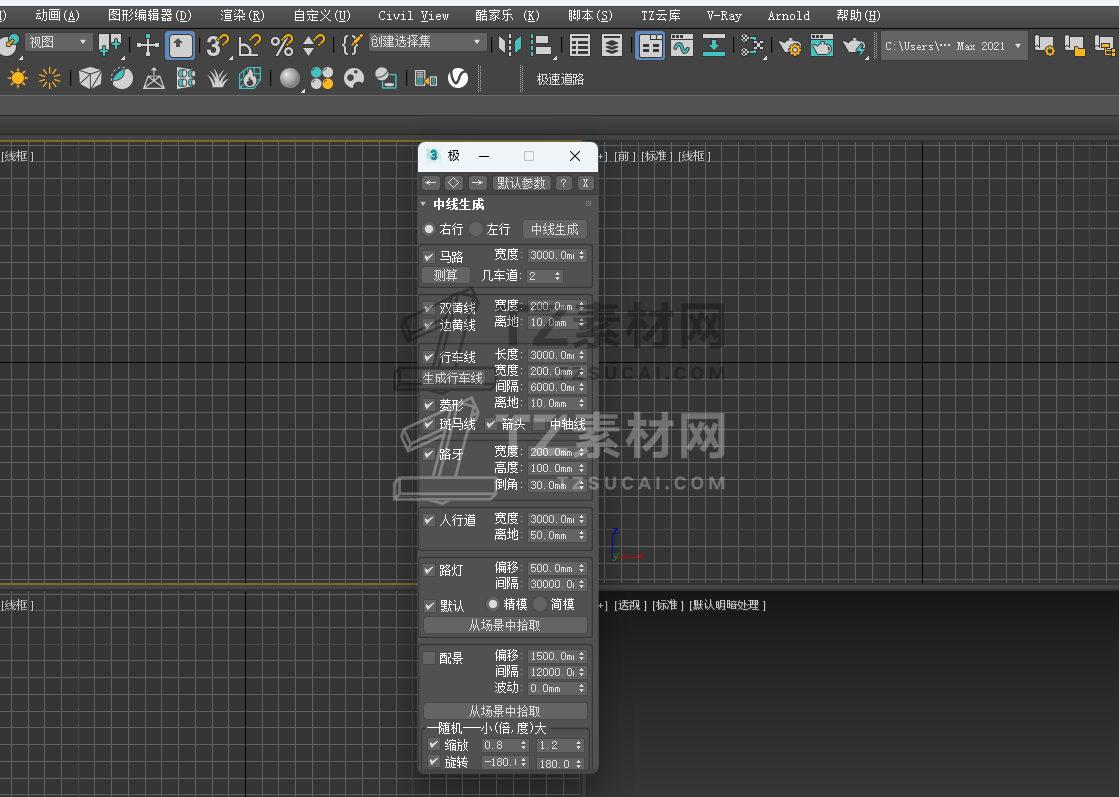This screenshot has width=1119, height=797.
Task: Open the 帮助(H) menu
Action: coord(858,15)
